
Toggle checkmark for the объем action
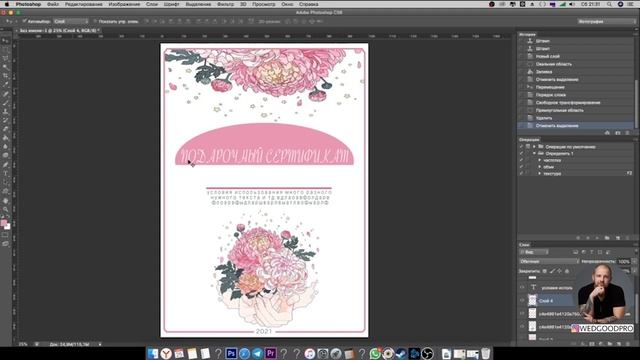coord(521,167)
